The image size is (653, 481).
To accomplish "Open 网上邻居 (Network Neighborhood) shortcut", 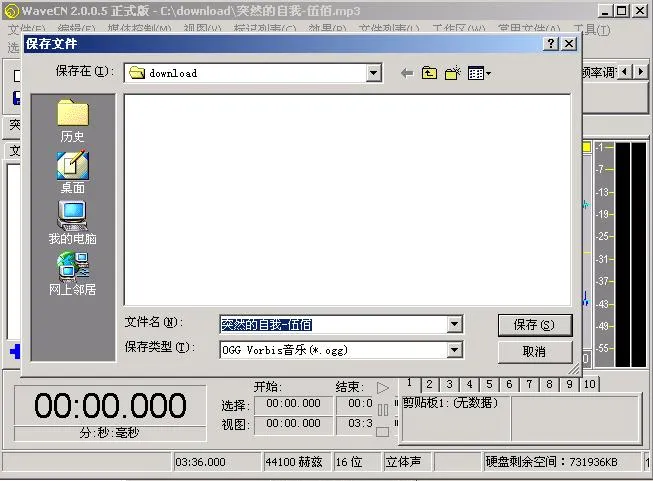I will tap(72, 274).
